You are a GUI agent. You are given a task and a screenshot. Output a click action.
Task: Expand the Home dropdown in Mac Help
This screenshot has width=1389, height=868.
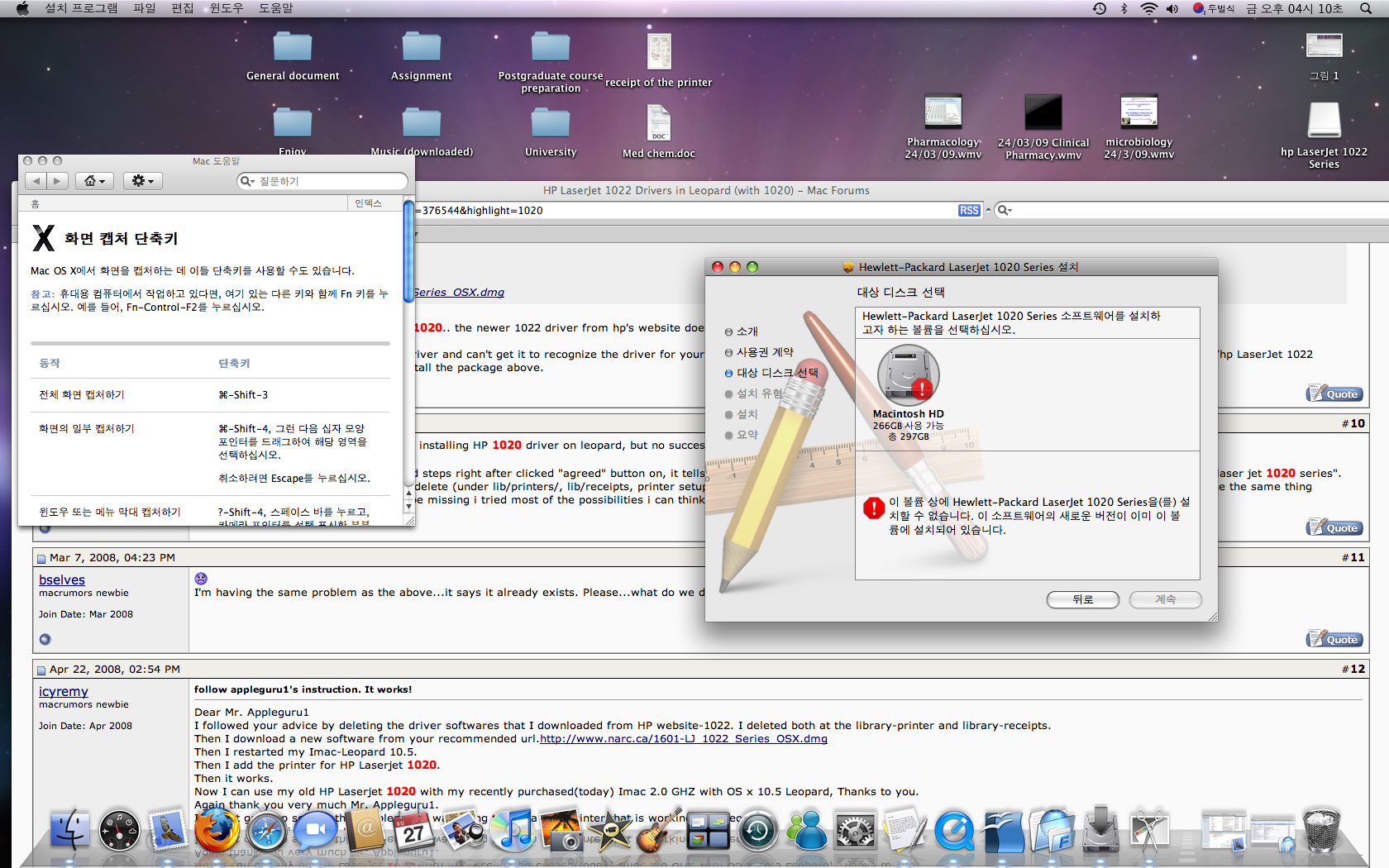pyautogui.click(x=95, y=181)
